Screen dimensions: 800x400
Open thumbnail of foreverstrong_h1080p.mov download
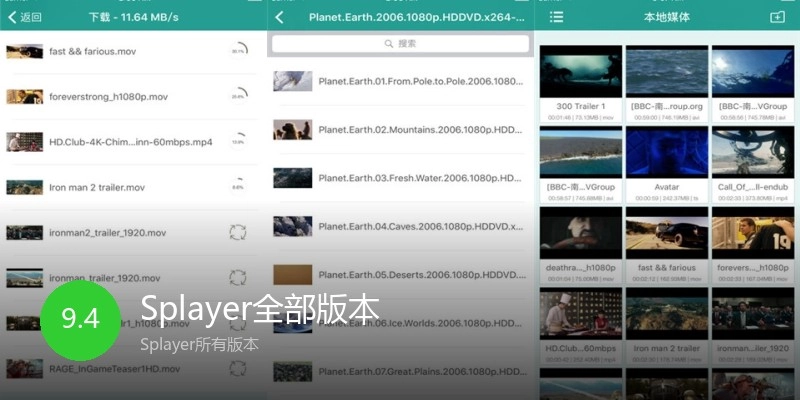(x=24, y=96)
